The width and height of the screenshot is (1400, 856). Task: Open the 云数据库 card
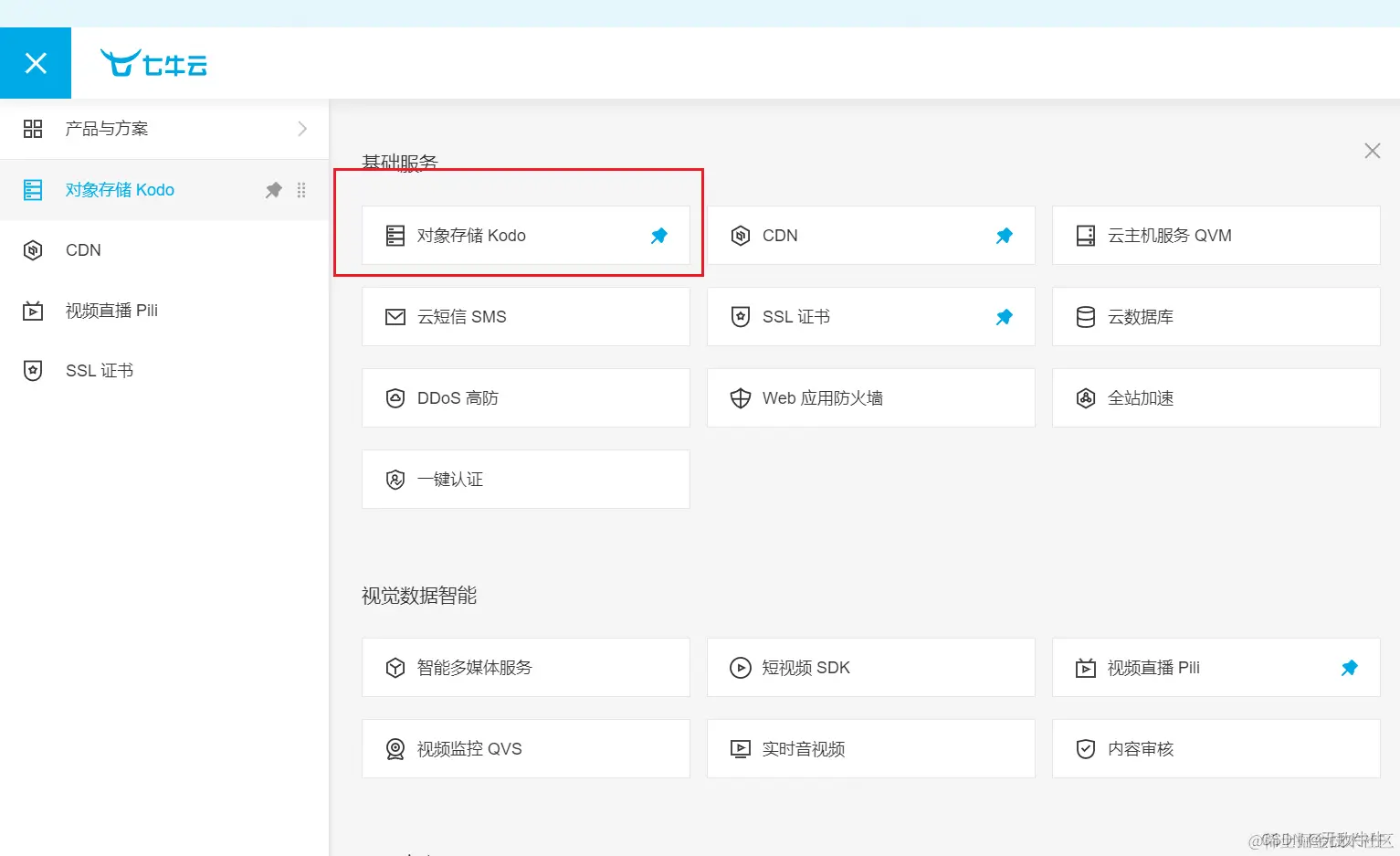click(x=1216, y=317)
